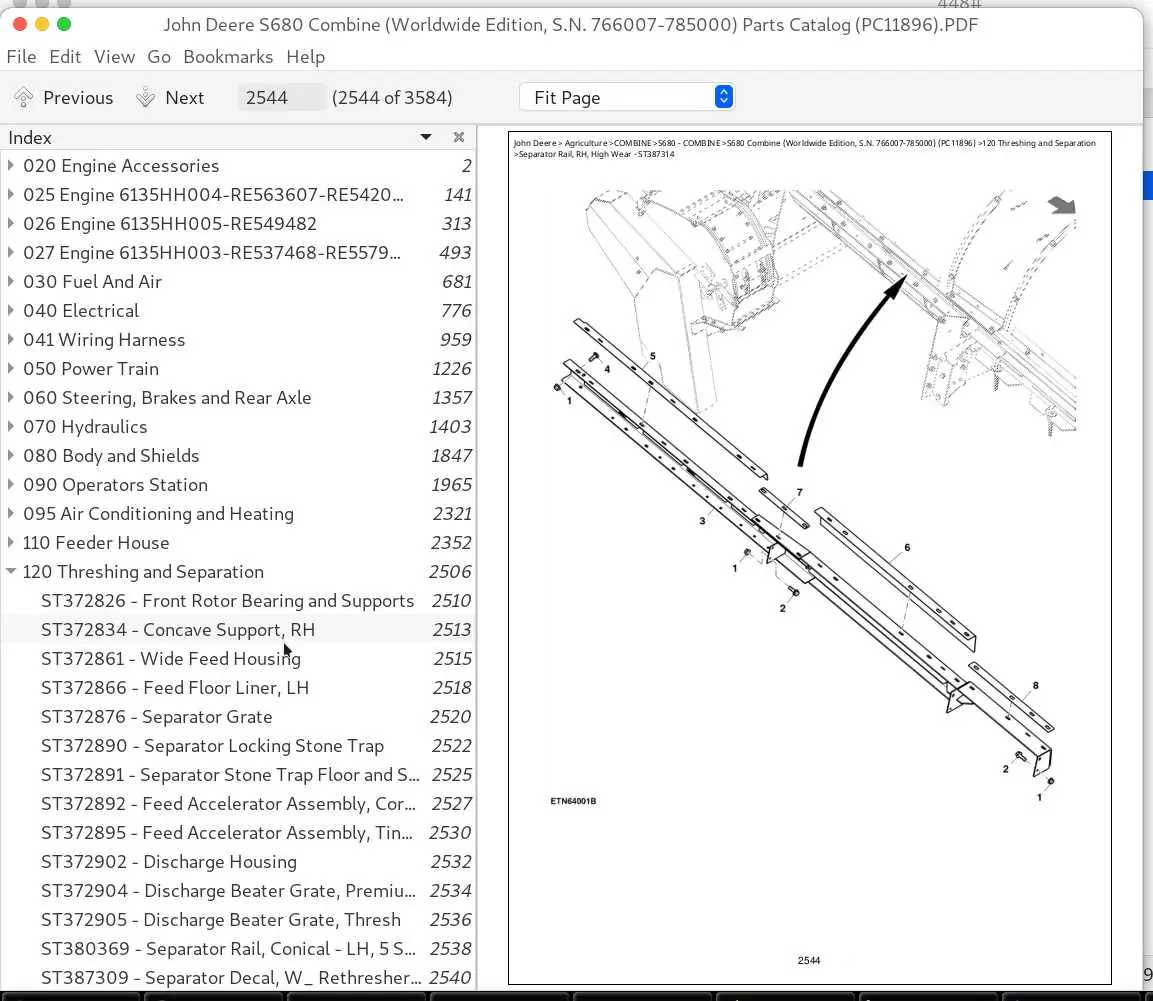This screenshot has height=1001, width=1153.
Task: Expand 030 Fuel And Air section
Action: tap(10, 282)
